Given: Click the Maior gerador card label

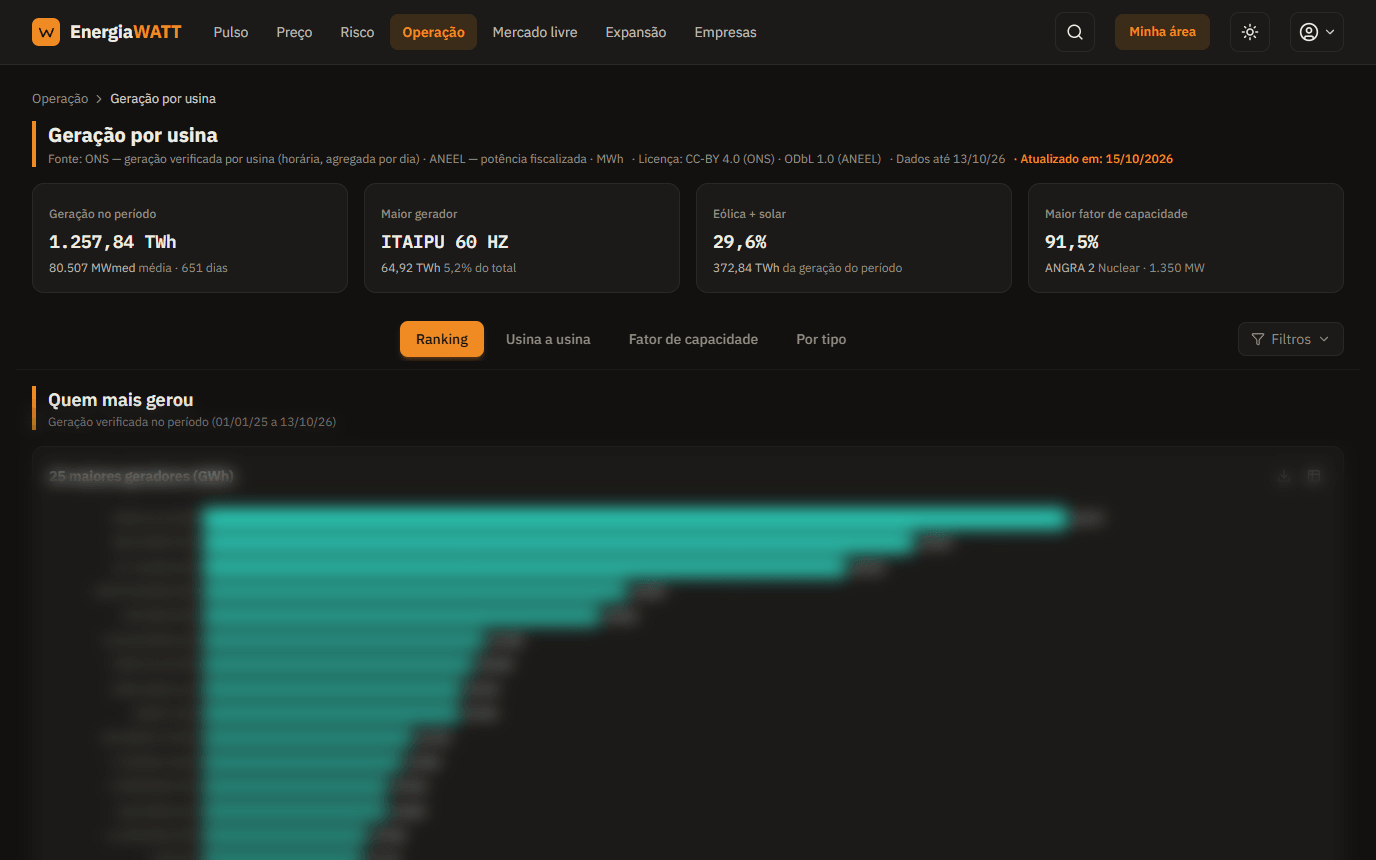Looking at the screenshot, I should [419, 214].
